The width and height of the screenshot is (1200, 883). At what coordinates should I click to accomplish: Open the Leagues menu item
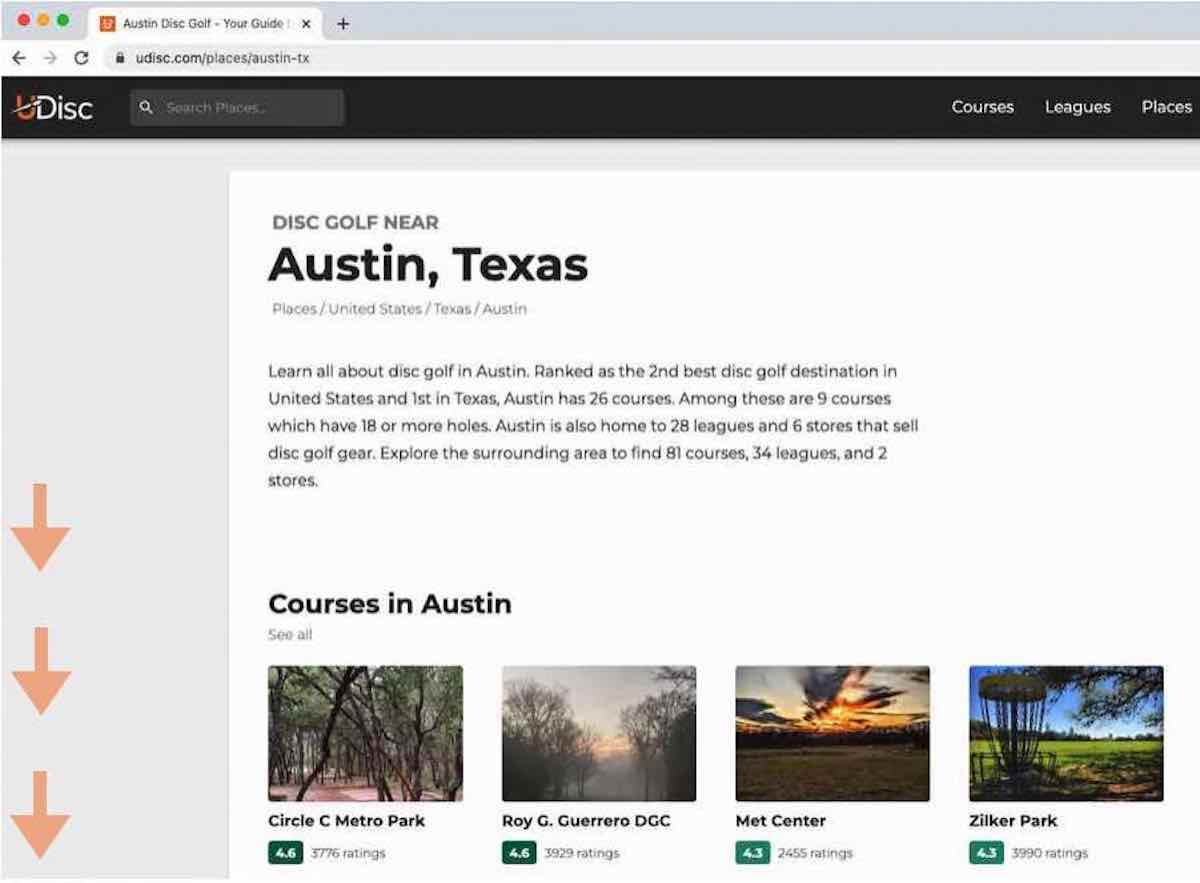click(x=1077, y=107)
